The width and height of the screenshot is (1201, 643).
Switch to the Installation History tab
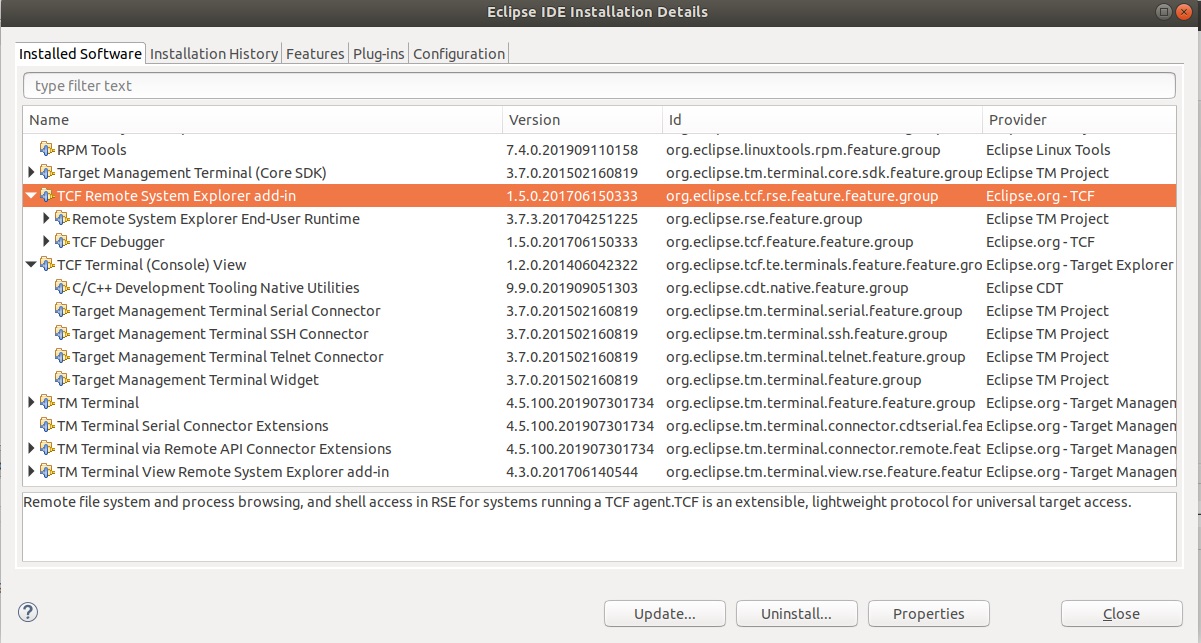[214, 54]
